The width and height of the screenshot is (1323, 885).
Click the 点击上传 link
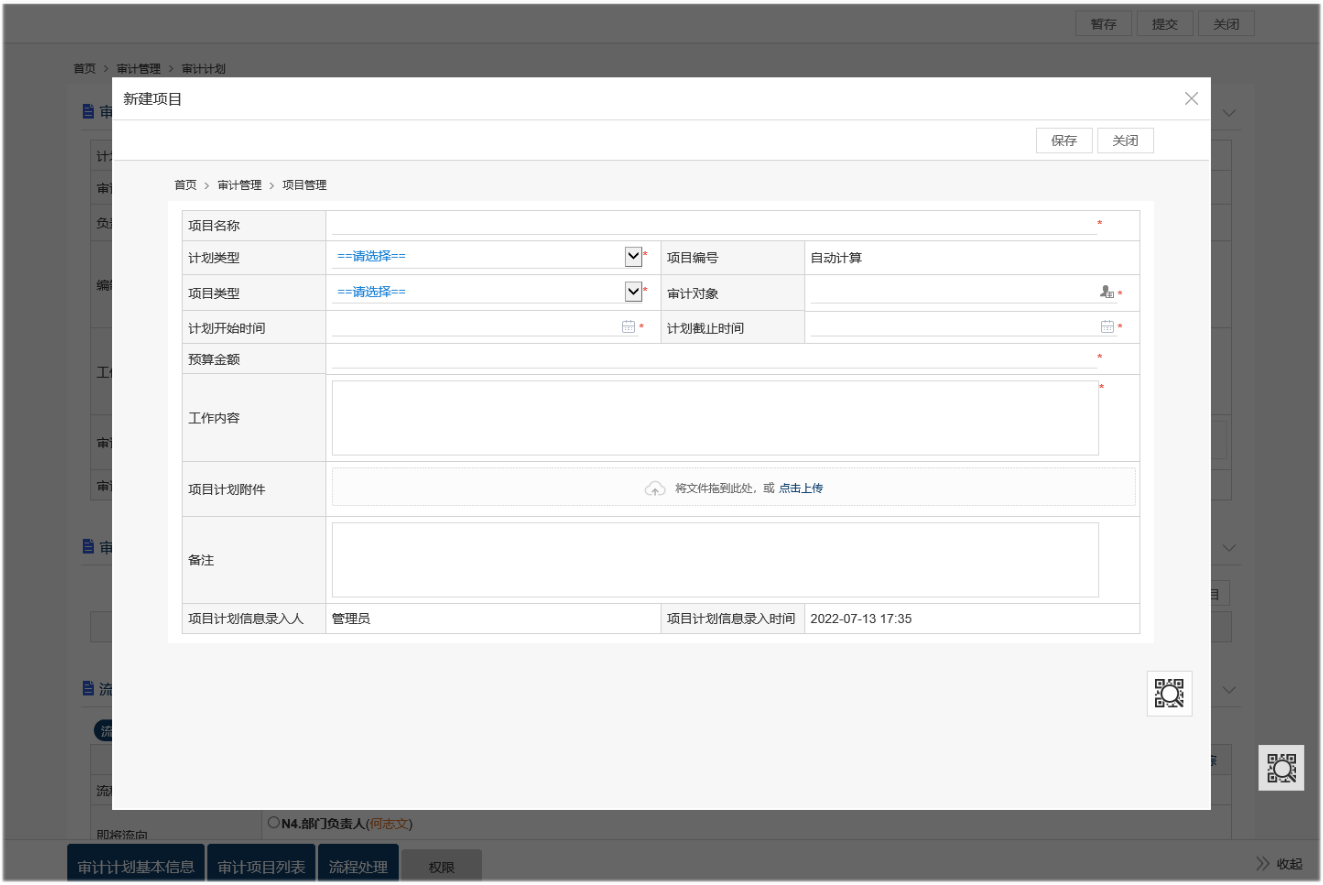pos(801,488)
